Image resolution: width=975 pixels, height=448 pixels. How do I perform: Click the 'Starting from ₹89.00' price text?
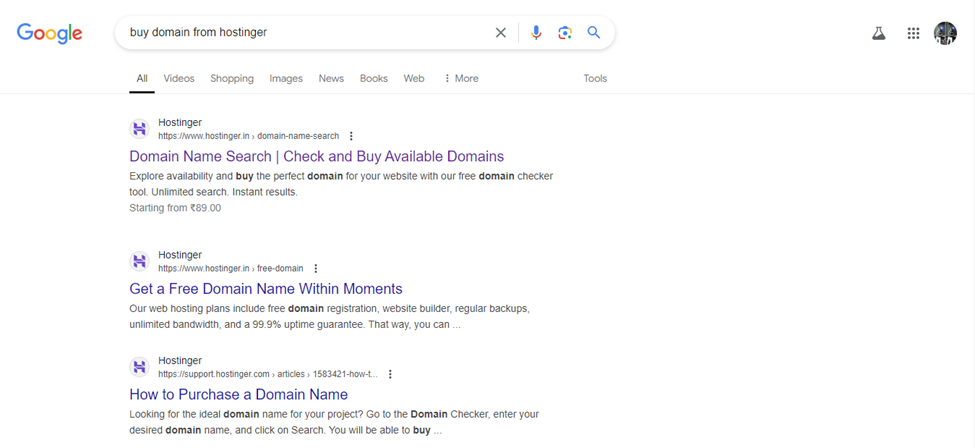point(175,208)
